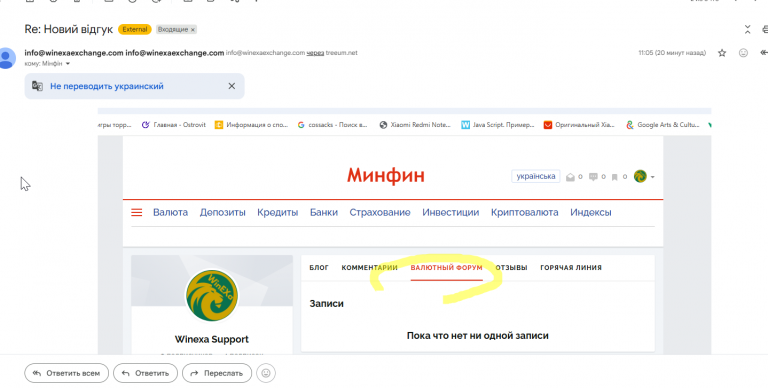Viewport: 768px width, 388px height.
Task: Click the expand/collapse all messages icon
Action: pyautogui.click(x=747, y=29)
